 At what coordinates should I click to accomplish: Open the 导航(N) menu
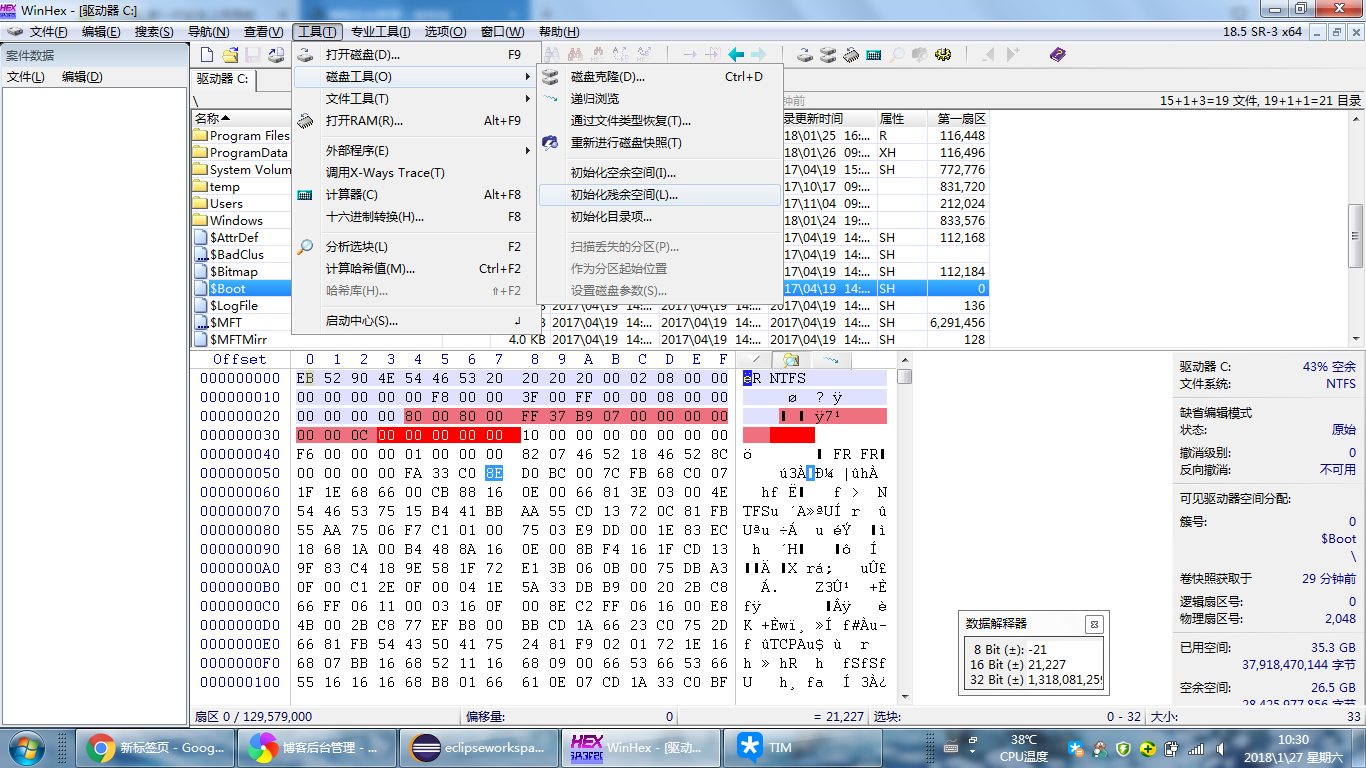tap(209, 32)
